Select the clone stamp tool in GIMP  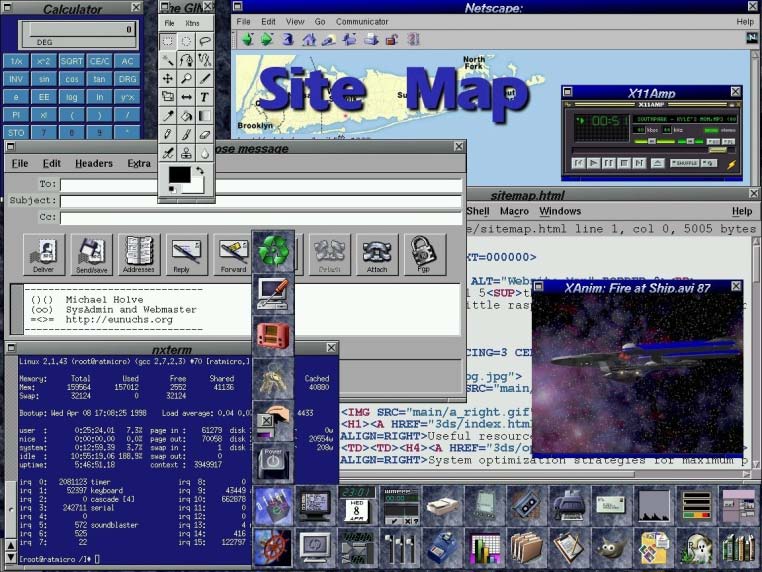(x=186, y=153)
